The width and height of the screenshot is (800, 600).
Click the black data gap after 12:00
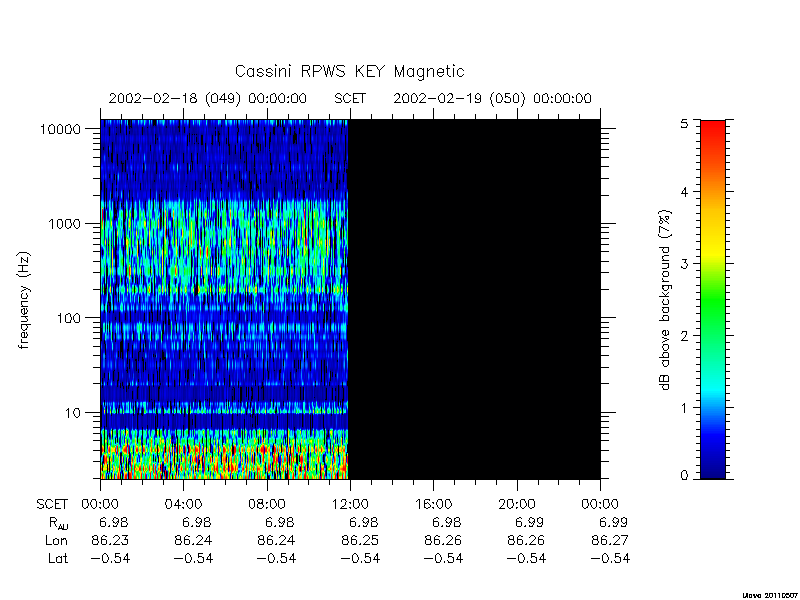click(474, 299)
